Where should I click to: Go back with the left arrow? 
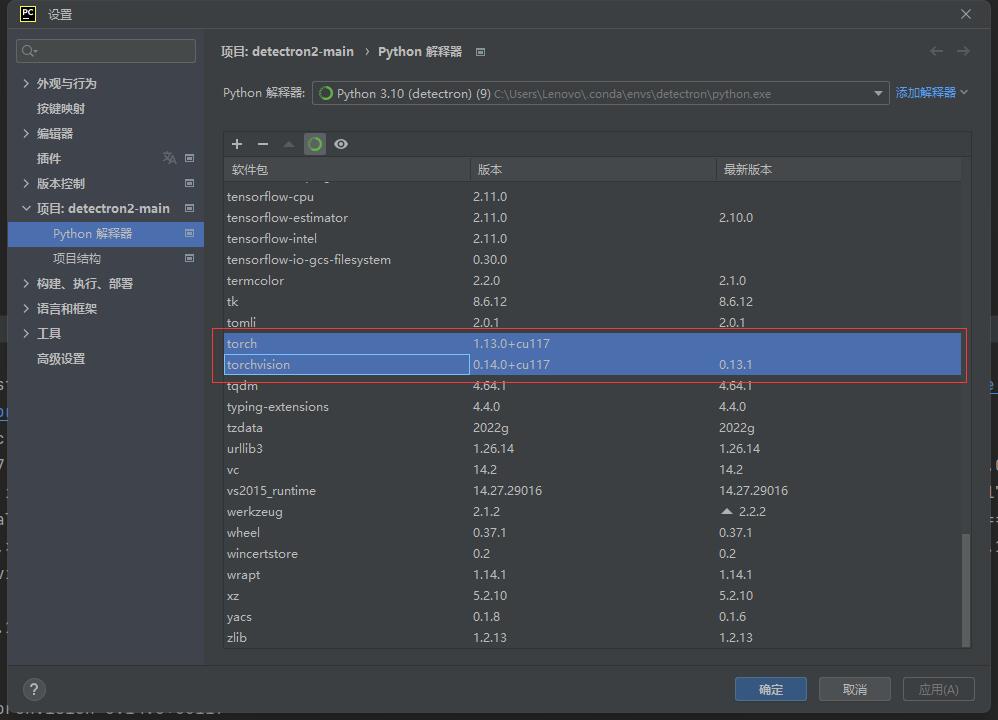tap(936, 51)
